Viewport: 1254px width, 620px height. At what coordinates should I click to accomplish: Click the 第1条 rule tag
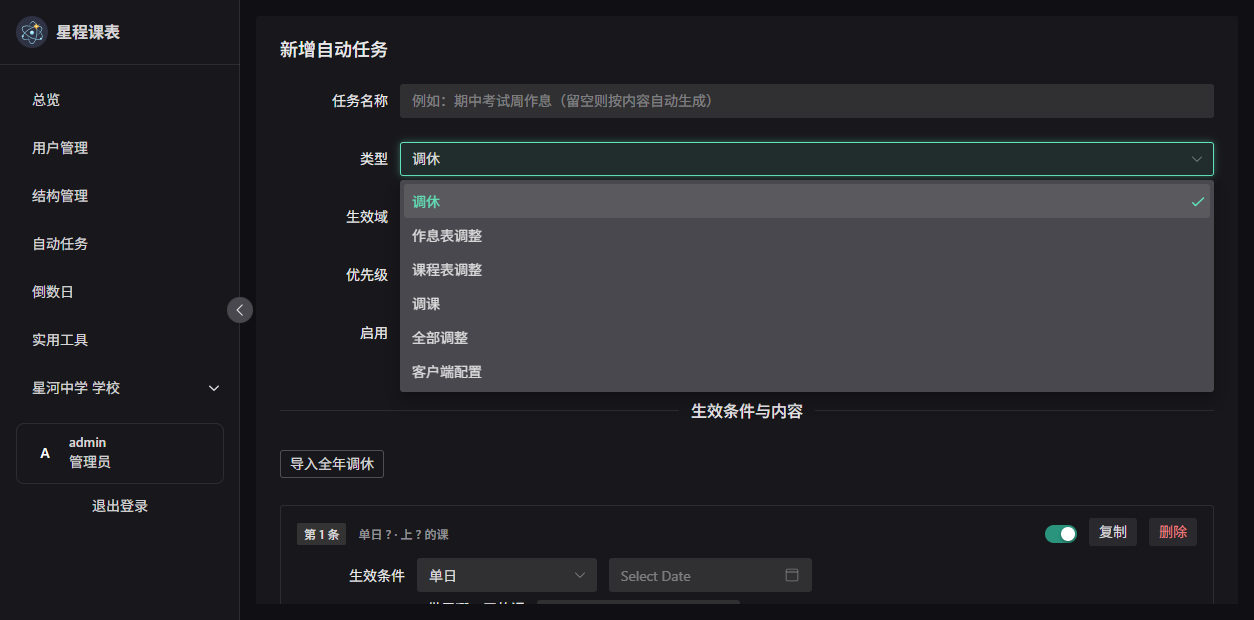click(x=321, y=535)
